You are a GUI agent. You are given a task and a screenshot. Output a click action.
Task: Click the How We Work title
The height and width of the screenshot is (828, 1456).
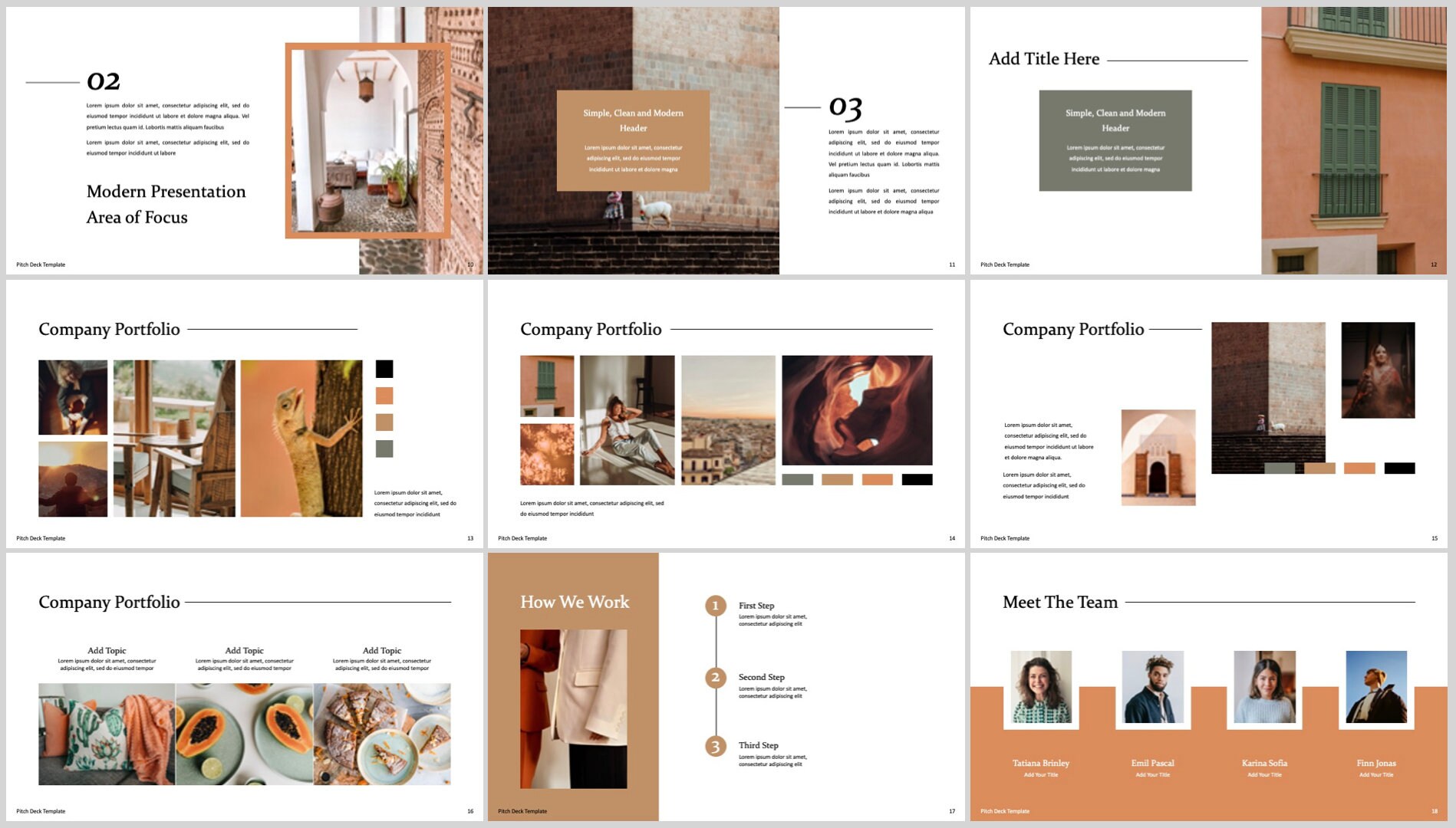(573, 603)
